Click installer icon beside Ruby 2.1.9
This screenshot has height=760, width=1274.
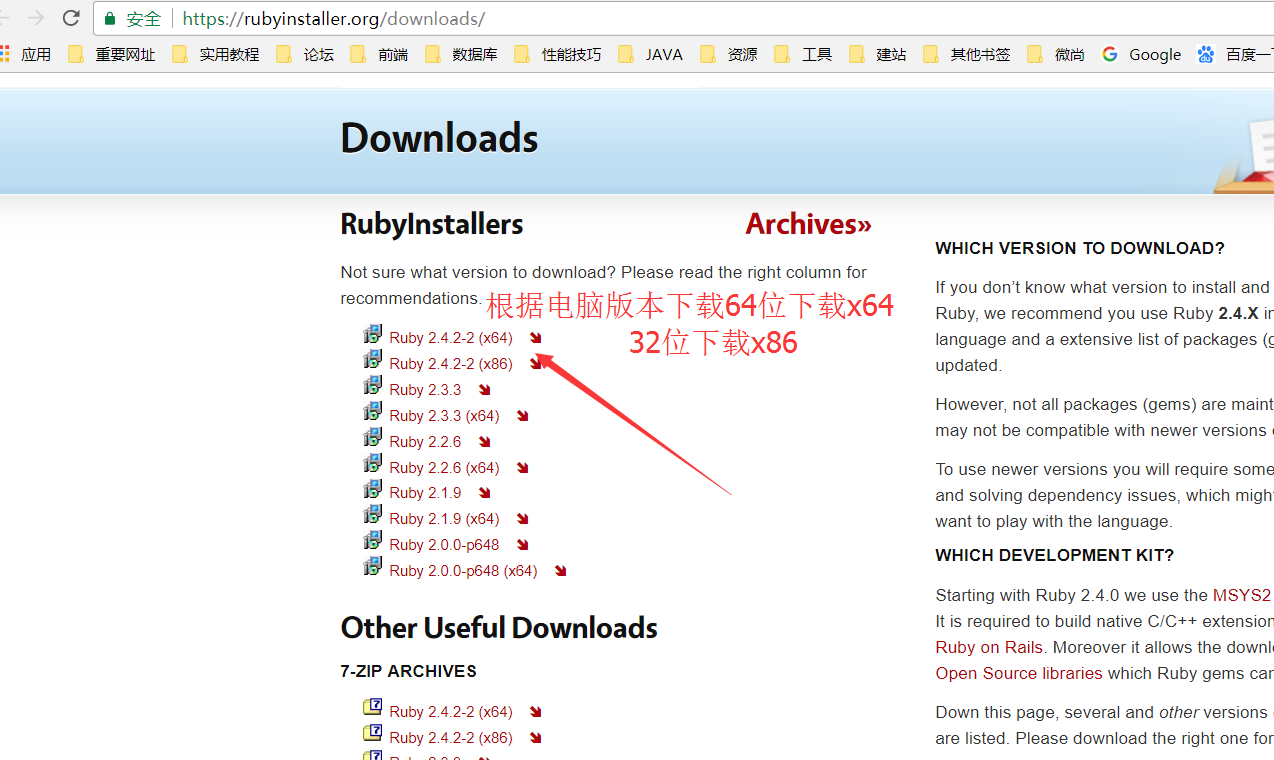click(372, 489)
